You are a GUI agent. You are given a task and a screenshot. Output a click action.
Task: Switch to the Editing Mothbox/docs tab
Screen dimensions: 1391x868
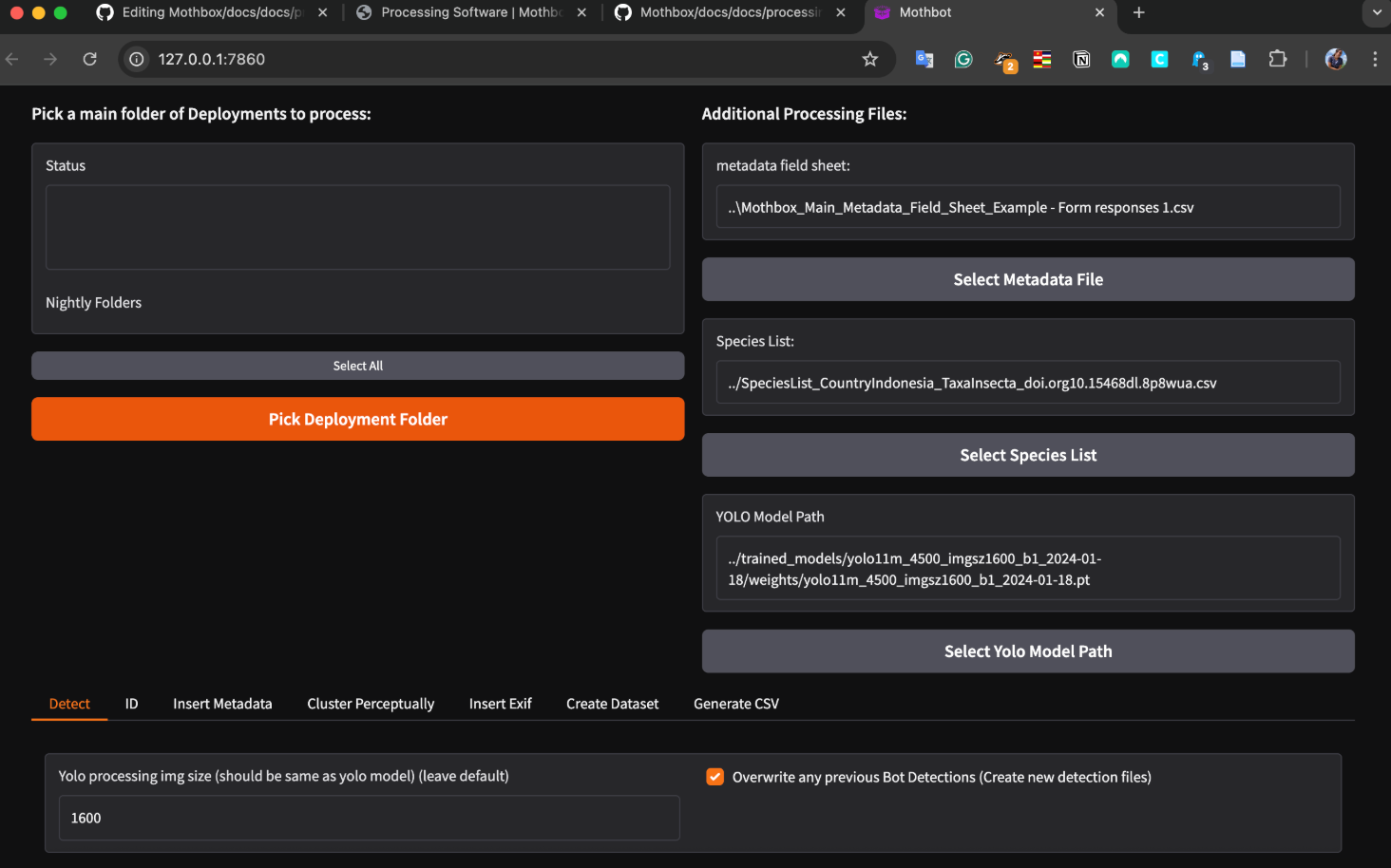pyautogui.click(x=212, y=12)
